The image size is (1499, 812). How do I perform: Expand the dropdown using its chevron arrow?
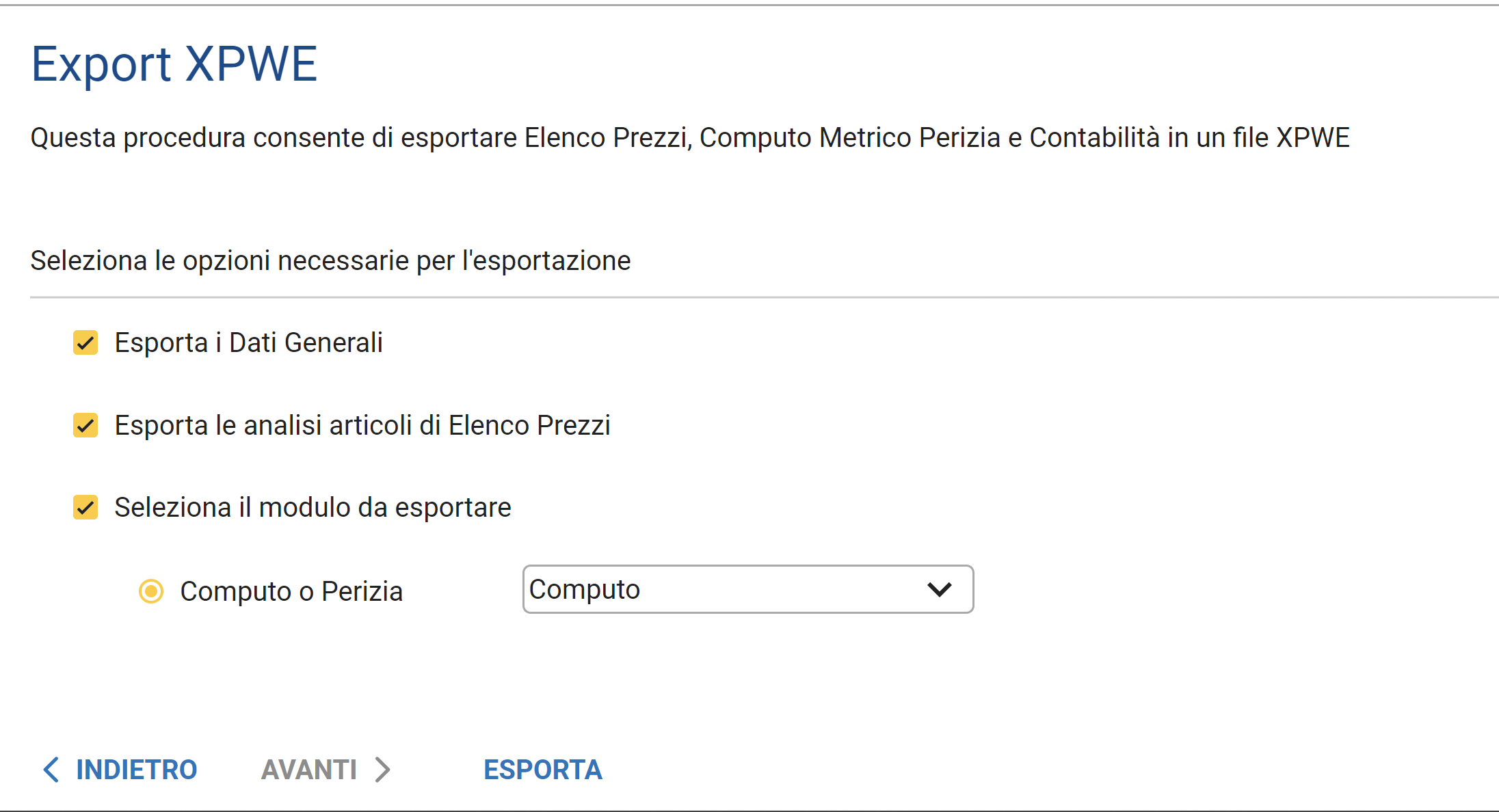(940, 589)
